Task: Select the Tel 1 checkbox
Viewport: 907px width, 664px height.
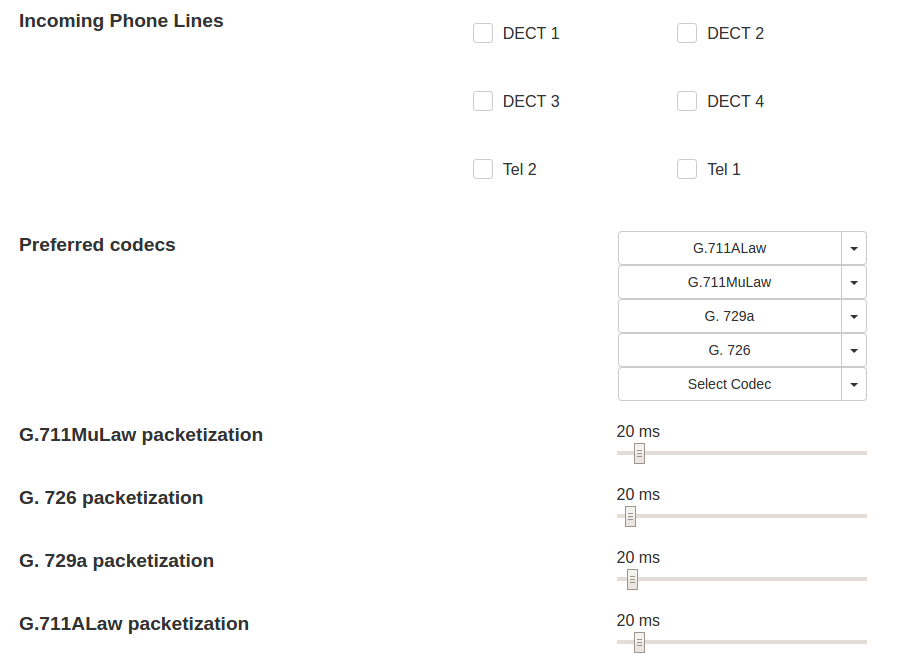Action: [x=687, y=169]
